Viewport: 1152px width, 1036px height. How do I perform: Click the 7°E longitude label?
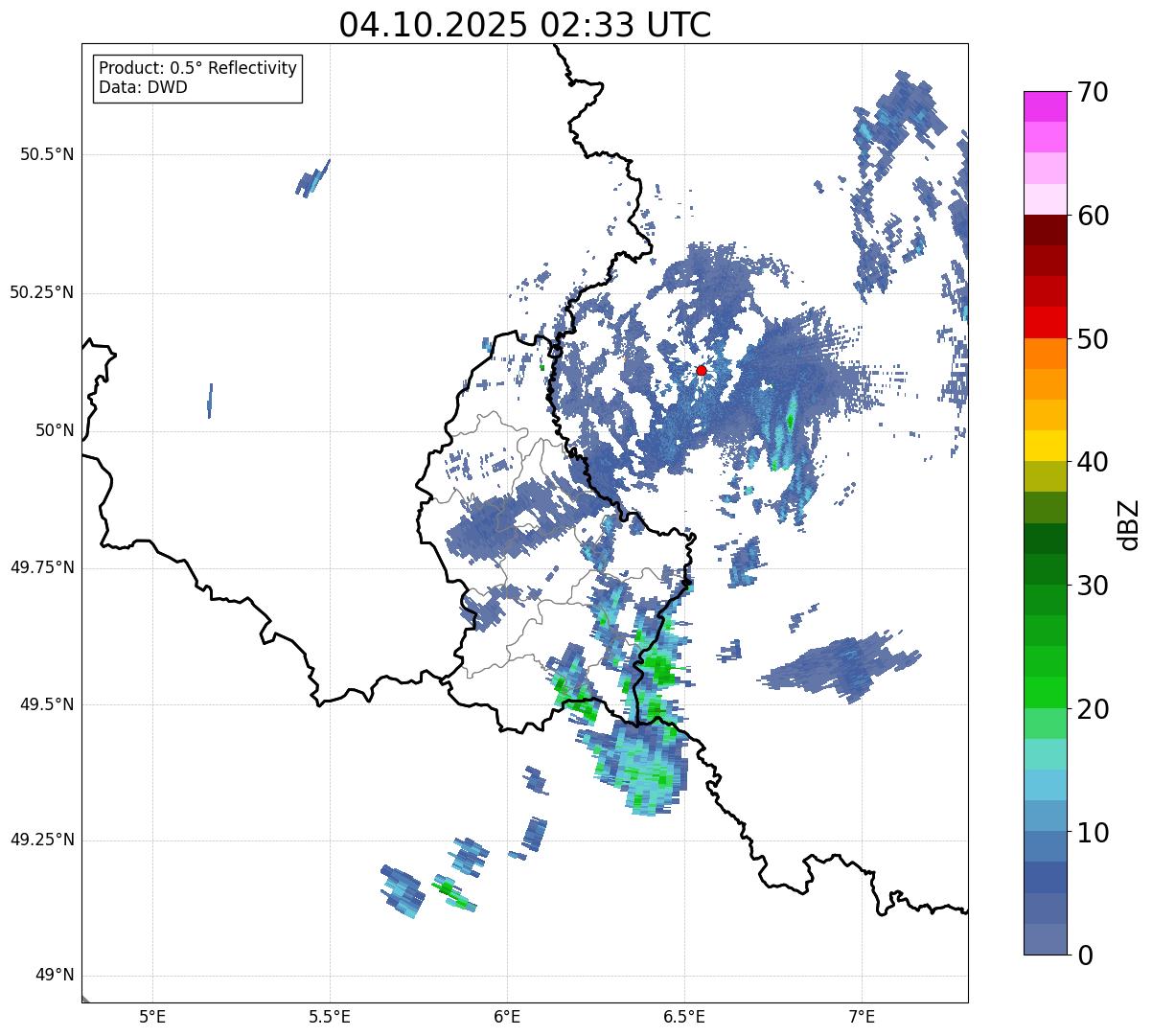click(x=862, y=1016)
